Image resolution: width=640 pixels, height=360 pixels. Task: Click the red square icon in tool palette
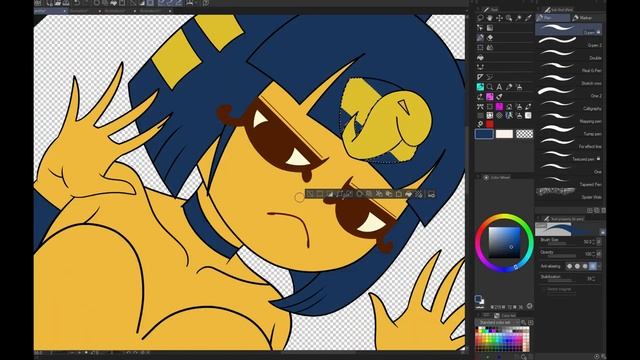pos(490,124)
